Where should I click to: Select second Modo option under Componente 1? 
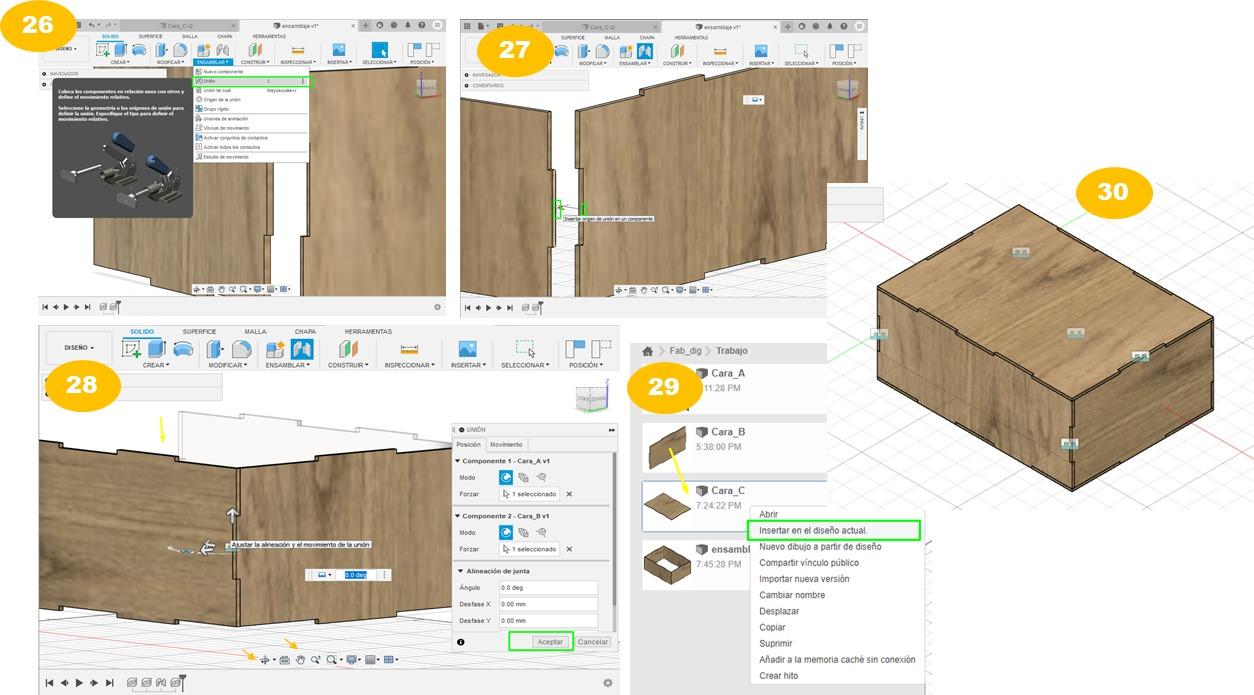[x=523, y=477]
